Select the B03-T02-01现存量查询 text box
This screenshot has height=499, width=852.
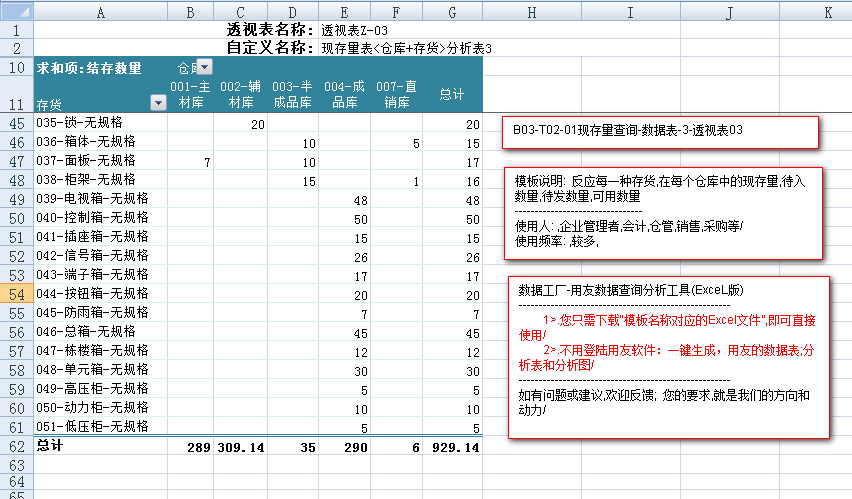(660, 132)
